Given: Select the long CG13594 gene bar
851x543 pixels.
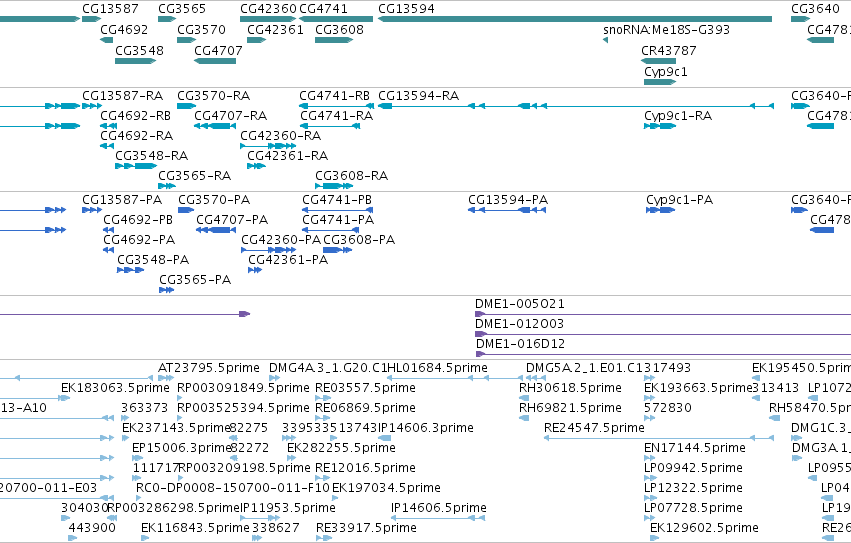Looking at the screenshot, I should [x=575, y=19].
